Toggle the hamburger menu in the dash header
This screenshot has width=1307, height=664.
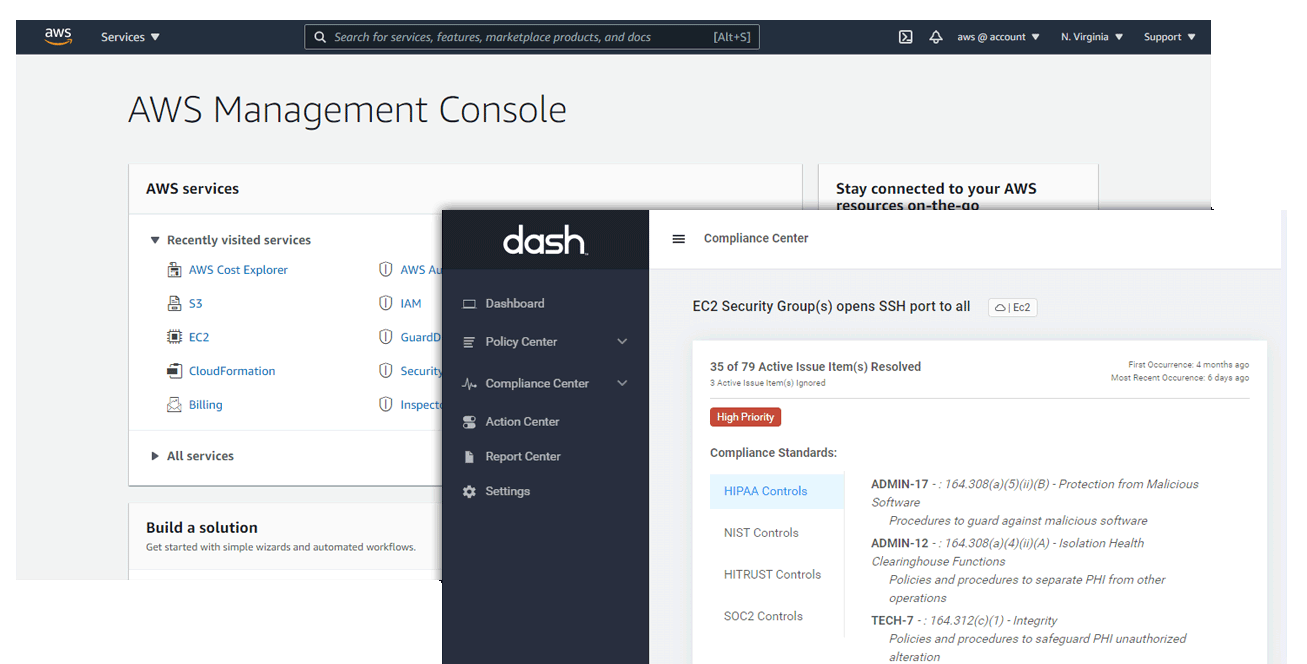pyautogui.click(x=679, y=239)
